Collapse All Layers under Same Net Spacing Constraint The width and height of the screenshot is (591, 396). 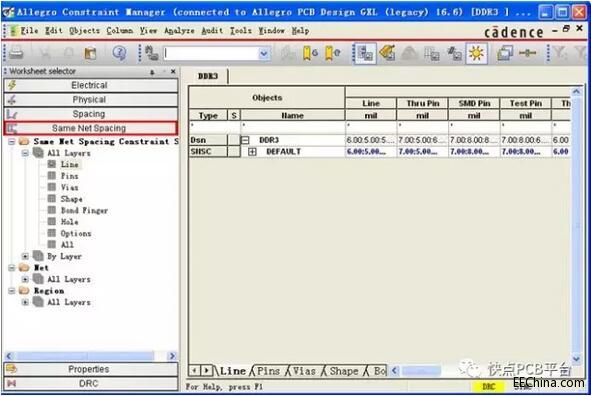[x=25, y=153]
